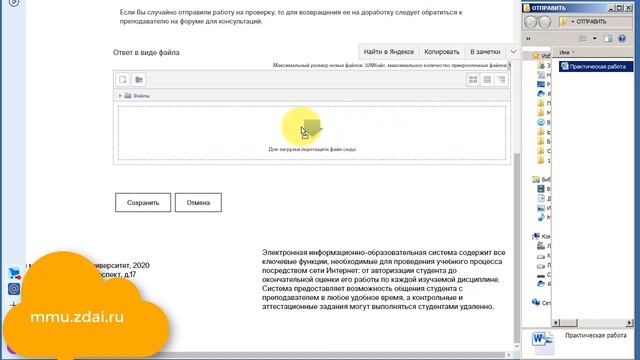Click the web page vertical scrollbar
640x360 pixels.
coord(517,249)
